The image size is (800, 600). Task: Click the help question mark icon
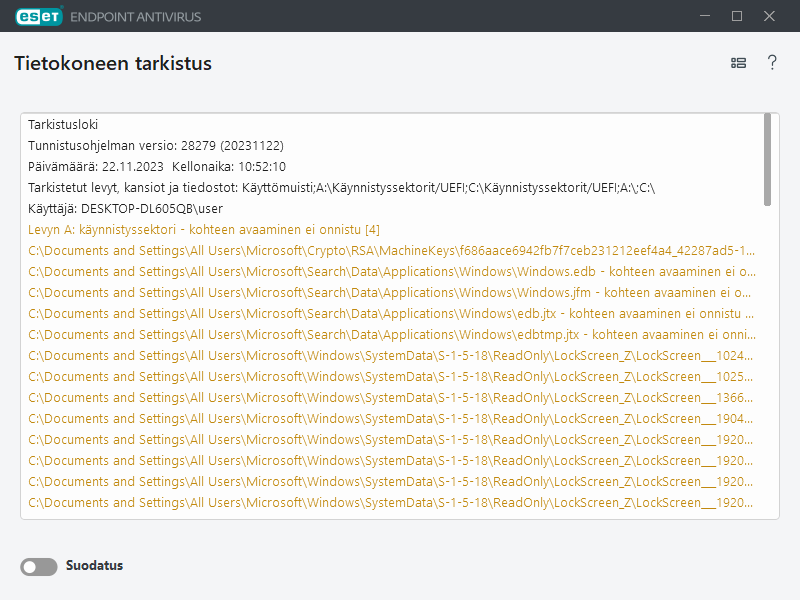(x=772, y=63)
